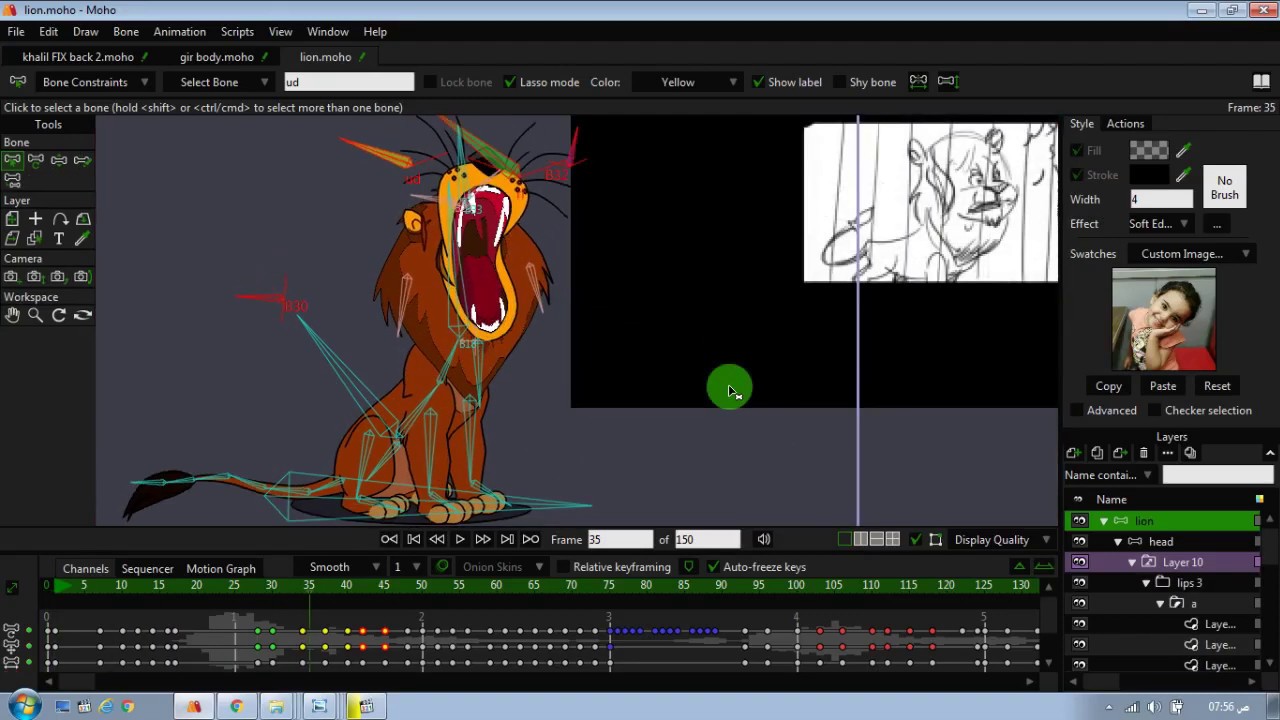Click the Stroke color eyedropper icon

[1184, 175]
